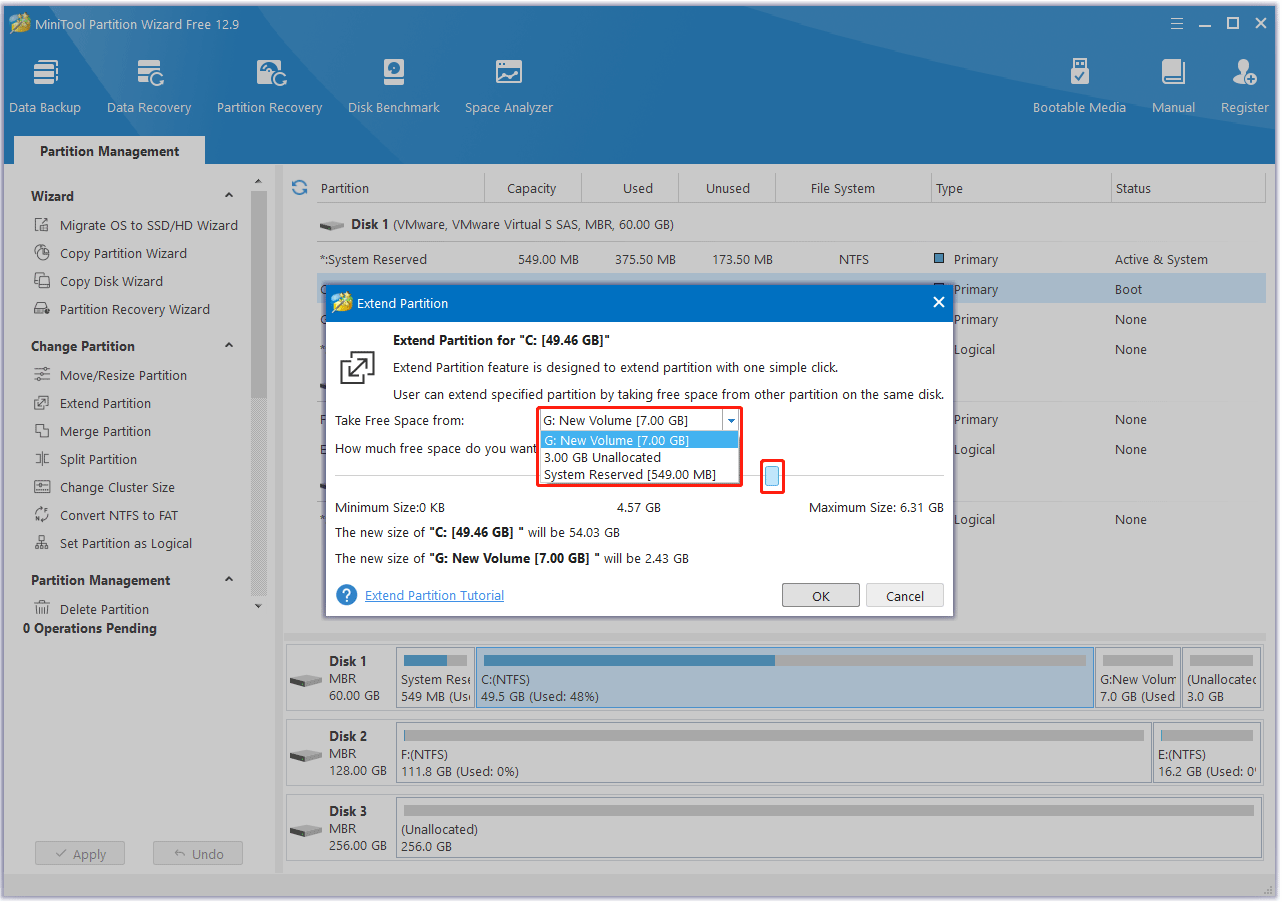Choose 3.00 GB Unallocated option
The height and width of the screenshot is (902, 1282).
tap(639, 457)
